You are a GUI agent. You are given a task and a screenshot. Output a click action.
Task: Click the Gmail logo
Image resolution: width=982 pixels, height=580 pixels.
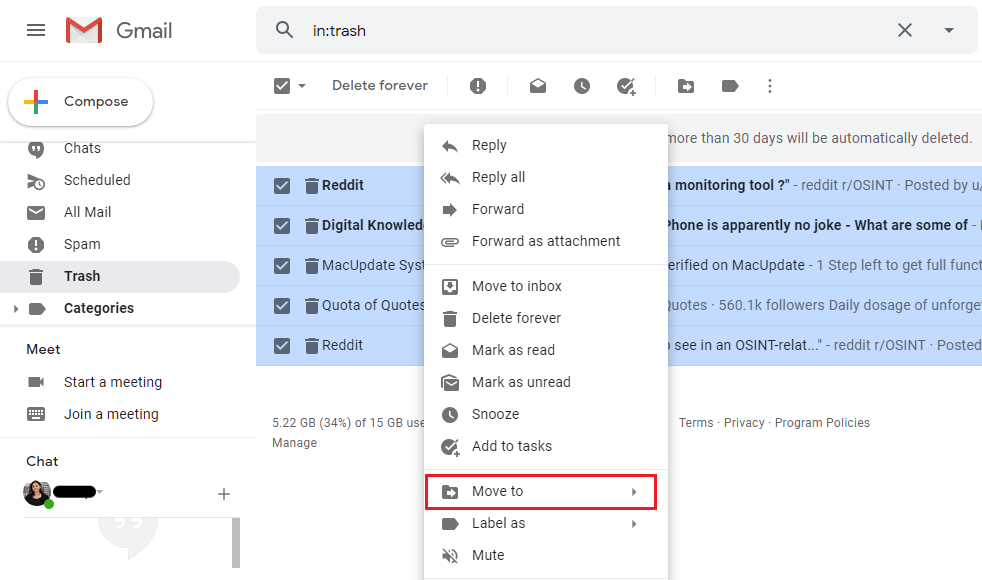pyautogui.click(x=119, y=30)
